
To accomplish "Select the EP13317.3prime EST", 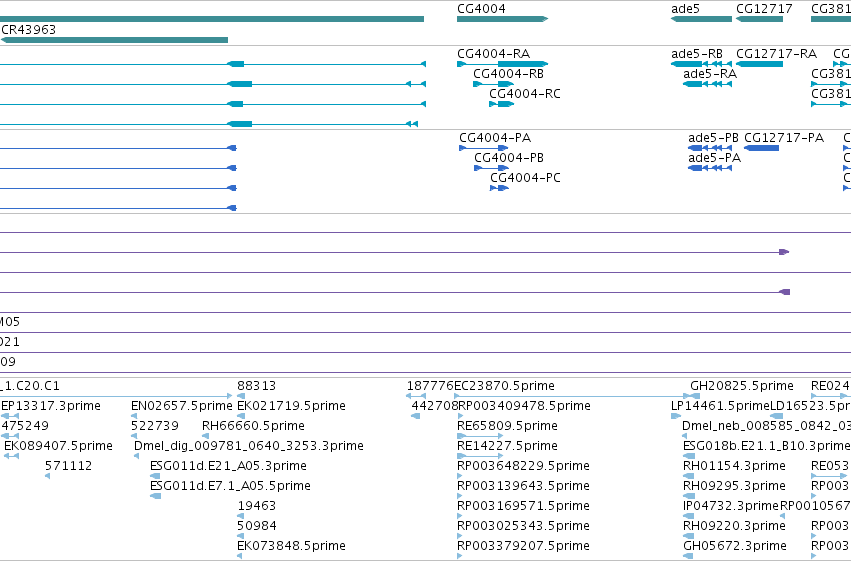I will [10, 416].
